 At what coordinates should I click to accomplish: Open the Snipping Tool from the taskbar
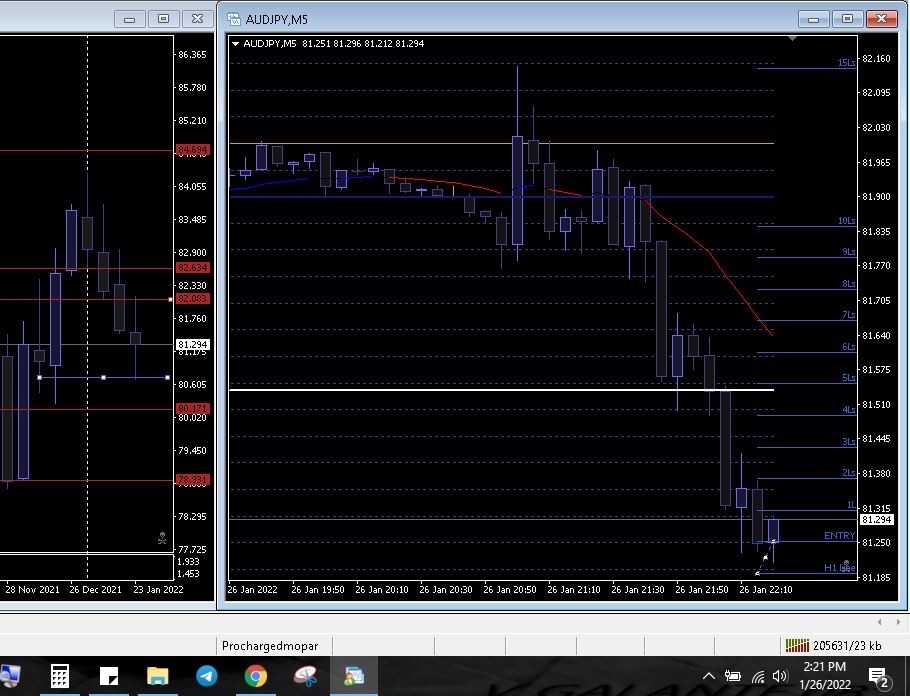pyautogui.click(x=305, y=676)
